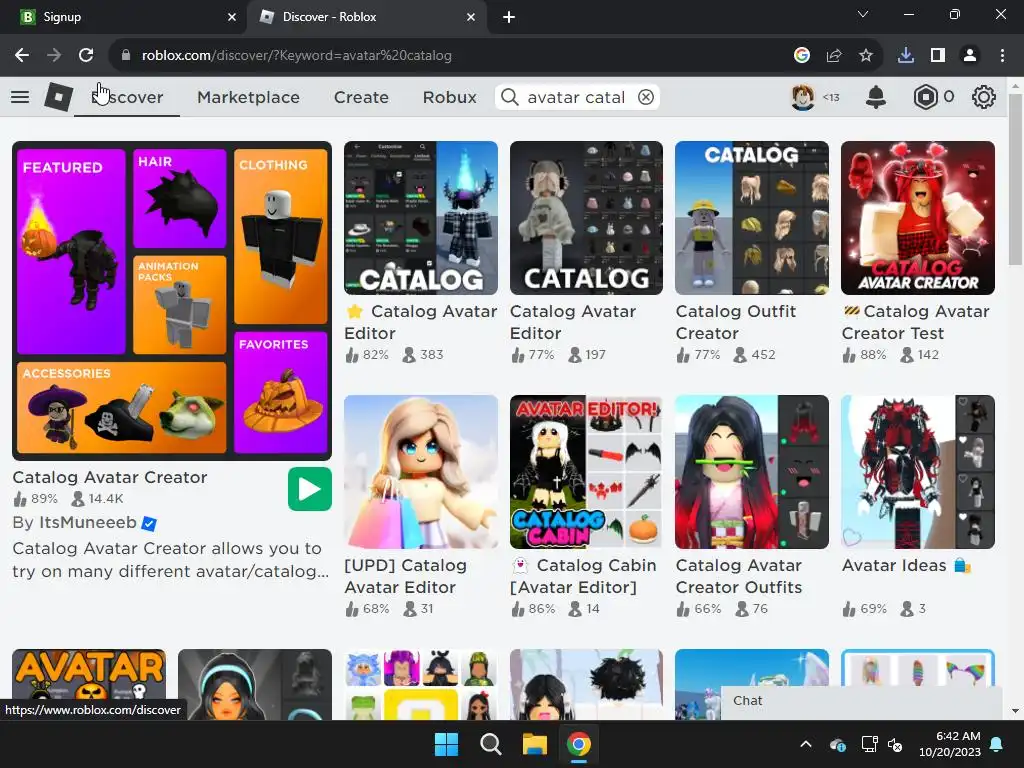1024x768 pixels.
Task: Open the hamburger navigation menu
Action: (x=20, y=97)
